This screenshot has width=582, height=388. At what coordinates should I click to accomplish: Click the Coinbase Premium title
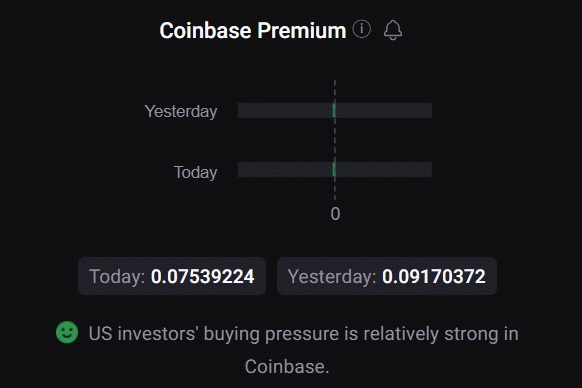point(253,30)
